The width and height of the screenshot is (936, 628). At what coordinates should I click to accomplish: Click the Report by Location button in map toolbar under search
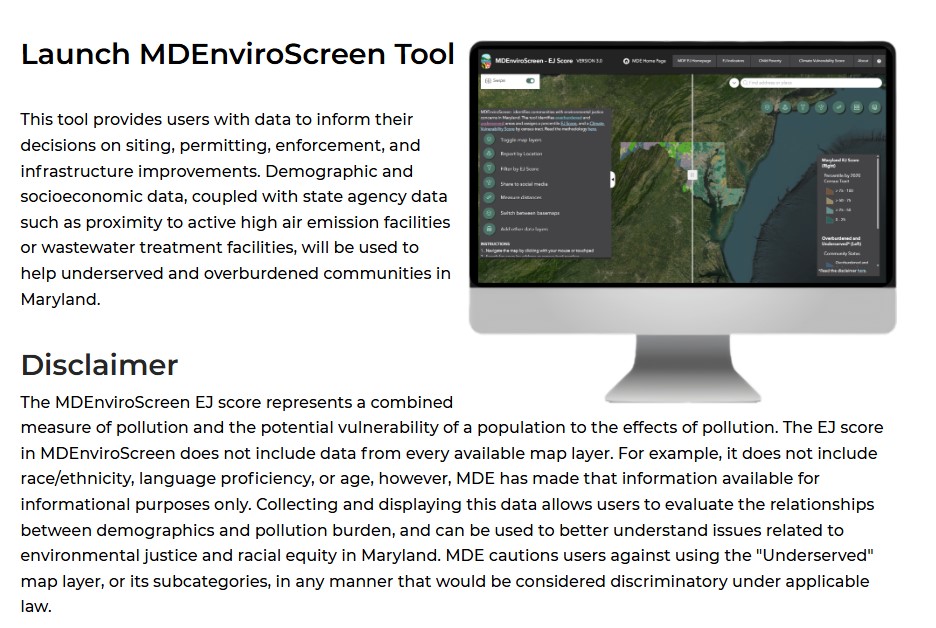[x=785, y=107]
